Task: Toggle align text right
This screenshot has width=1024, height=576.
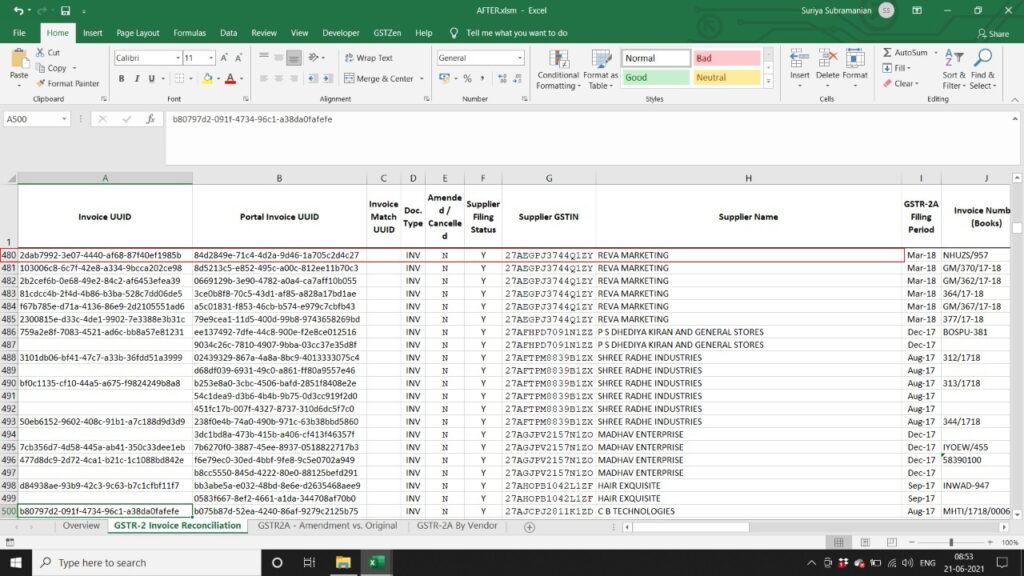Action: 293,79
